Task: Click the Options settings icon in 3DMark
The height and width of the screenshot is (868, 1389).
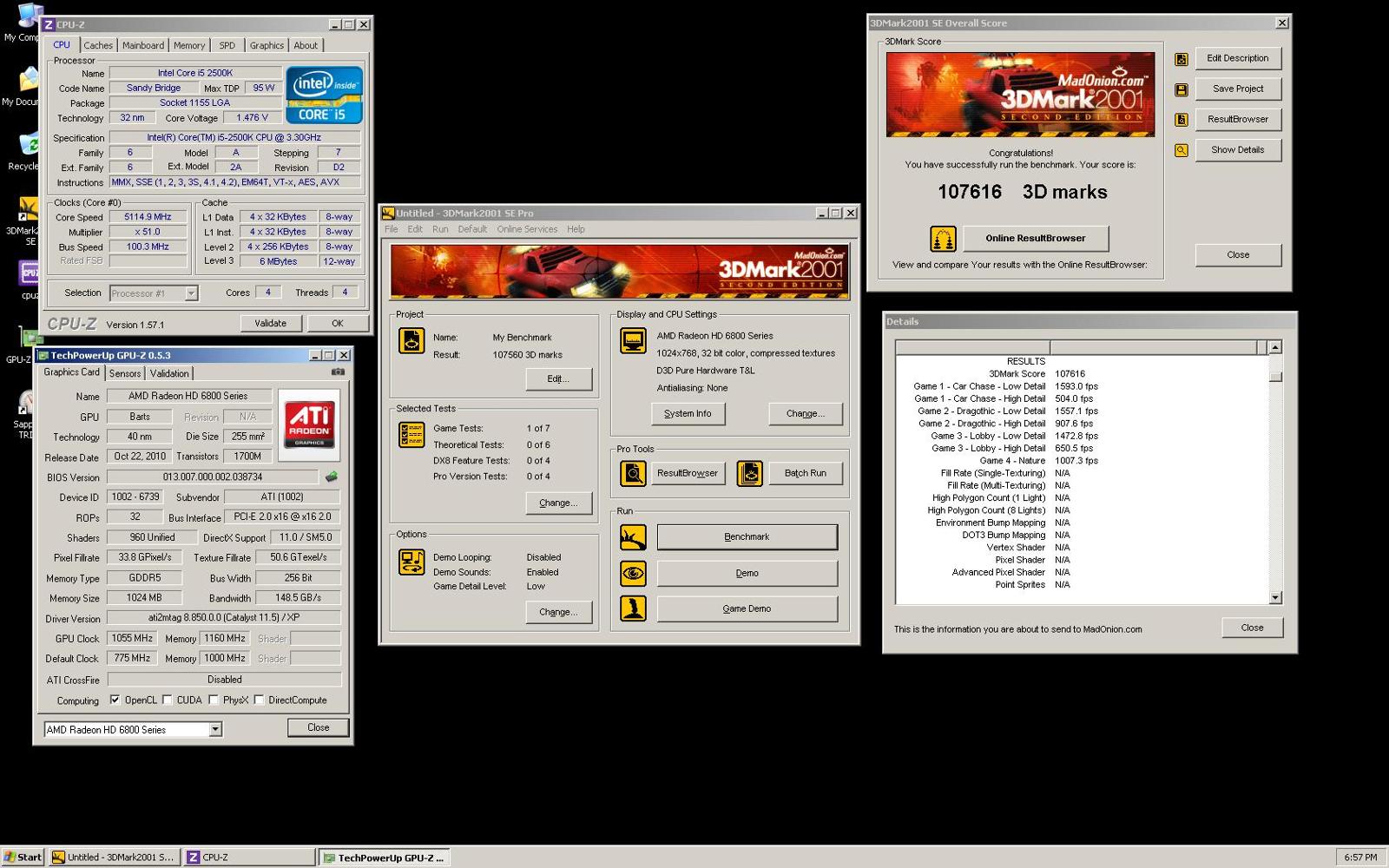Action: 411,562
